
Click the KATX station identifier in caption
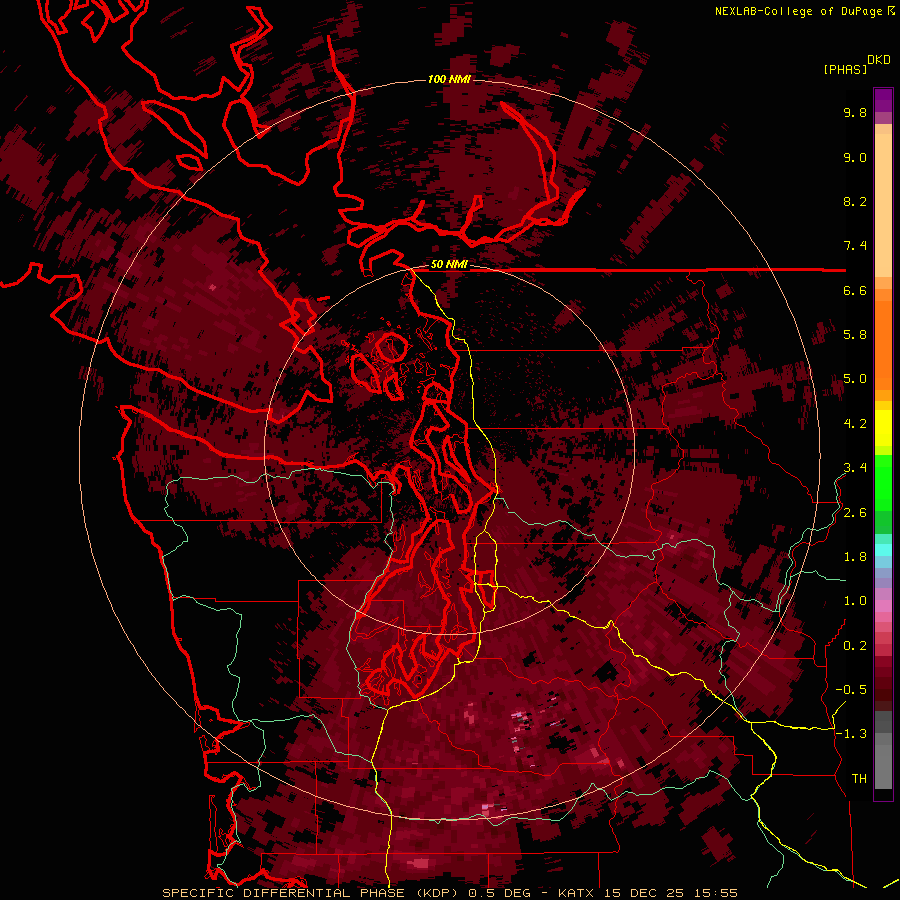[x=577, y=893]
